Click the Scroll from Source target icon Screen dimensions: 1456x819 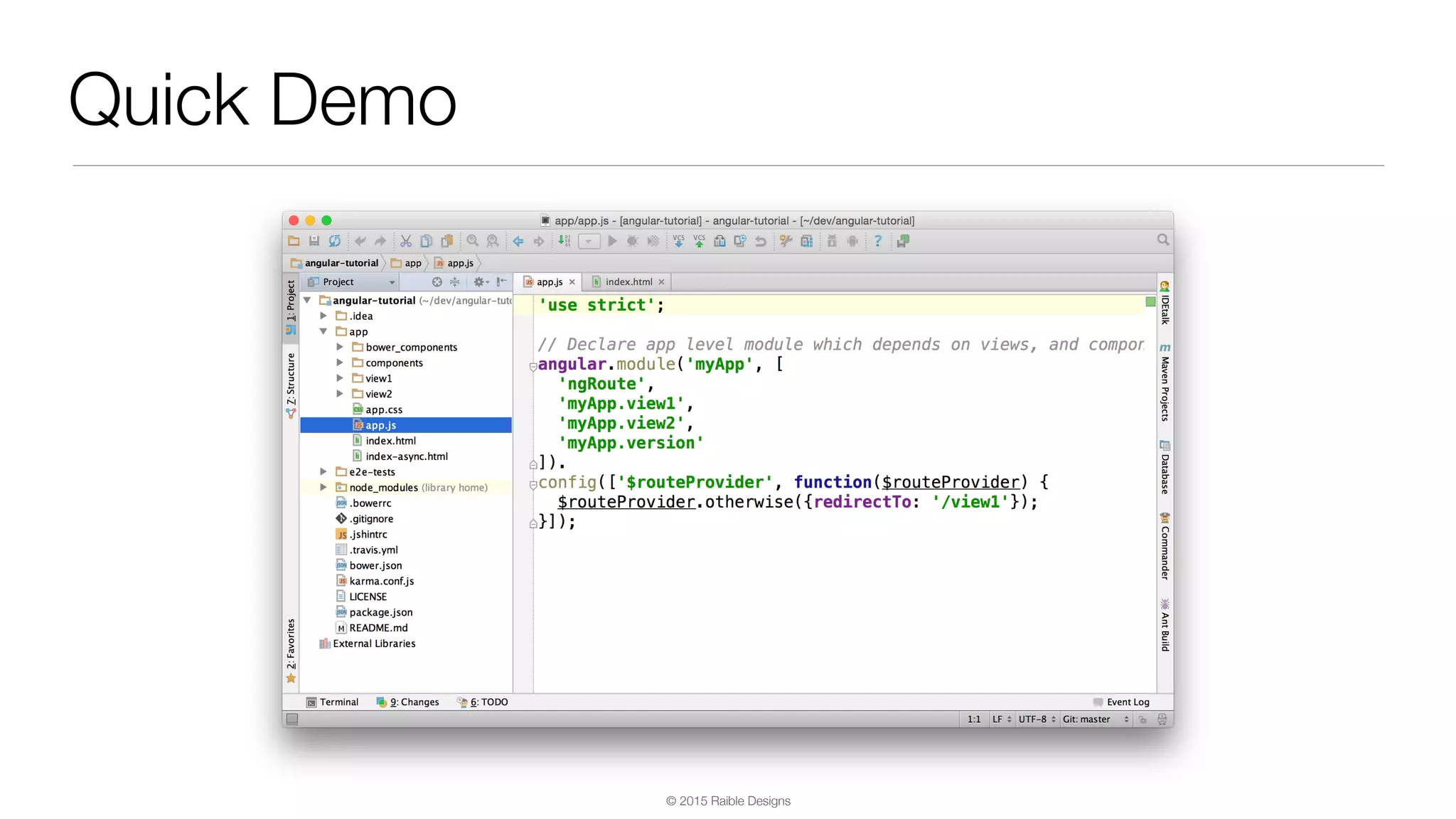437,282
